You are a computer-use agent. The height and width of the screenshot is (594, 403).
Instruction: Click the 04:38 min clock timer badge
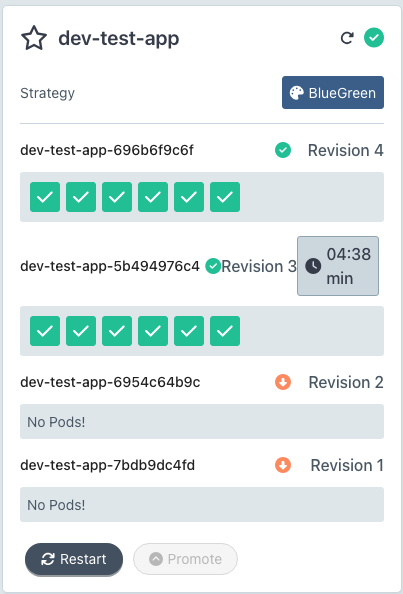338,266
